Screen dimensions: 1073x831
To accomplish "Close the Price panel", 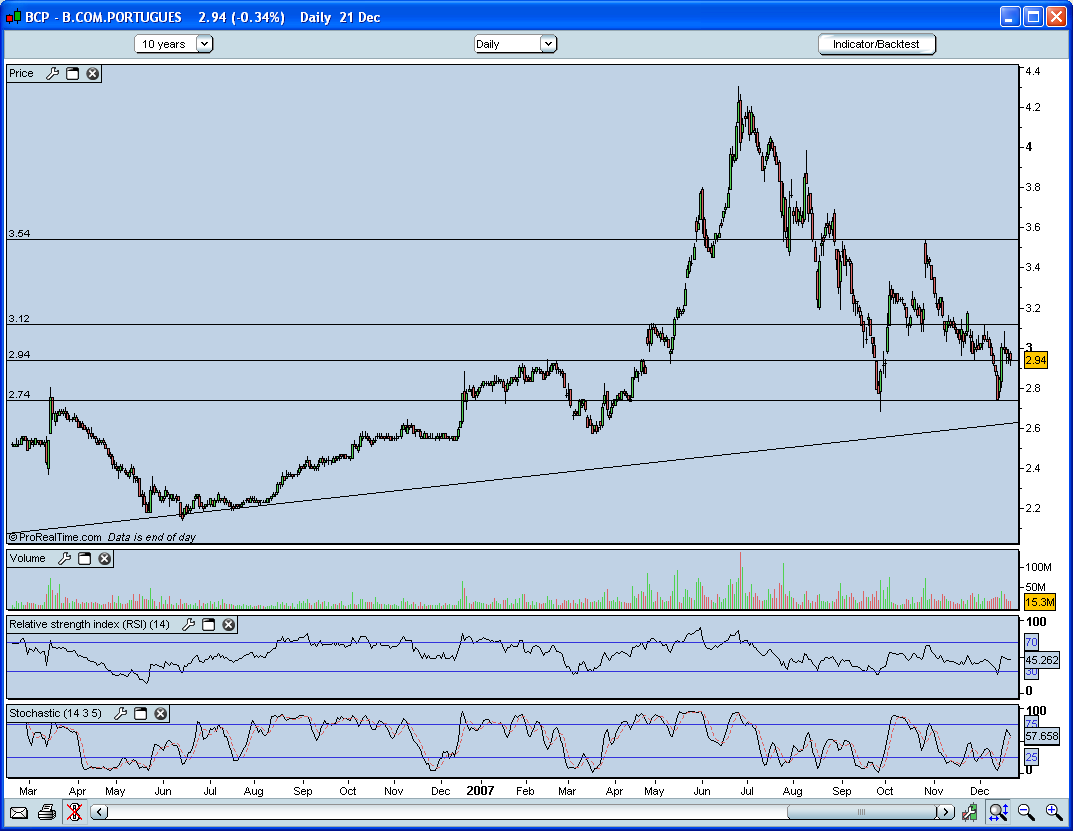I will point(92,73).
